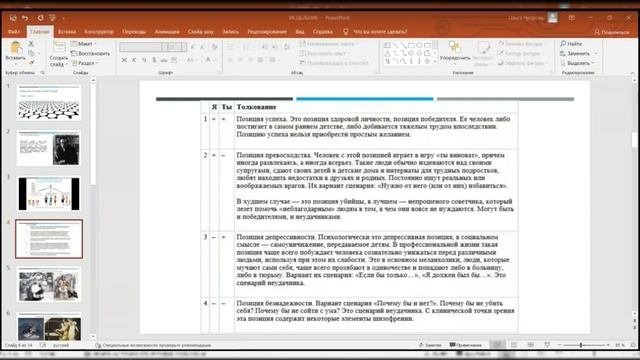Open the change case Aa dropdown
The height and width of the screenshot is (360, 640).
pyautogui.click(x=191, y=60)
